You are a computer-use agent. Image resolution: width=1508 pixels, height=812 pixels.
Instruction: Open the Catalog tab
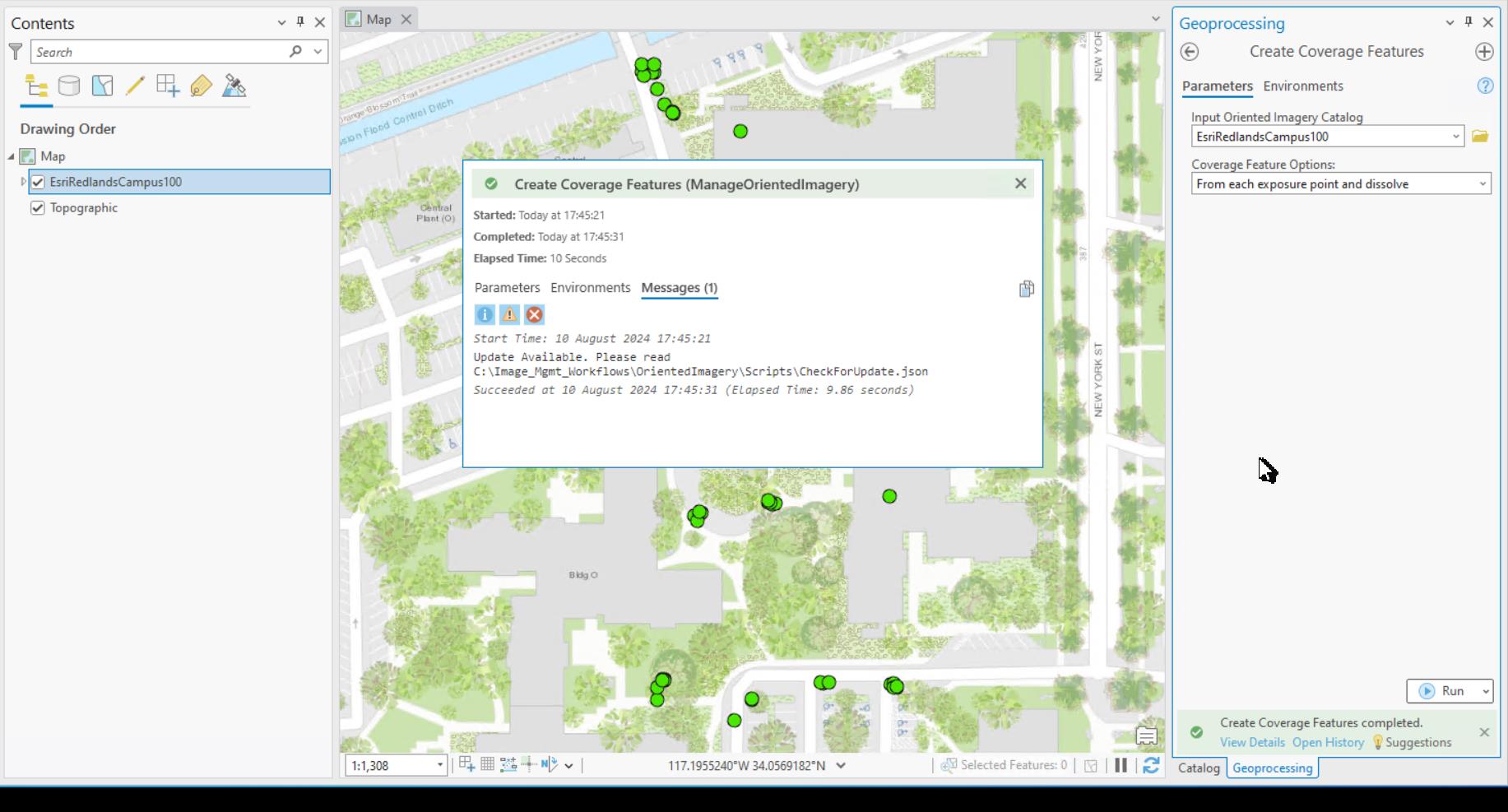tap(1199, 768)
